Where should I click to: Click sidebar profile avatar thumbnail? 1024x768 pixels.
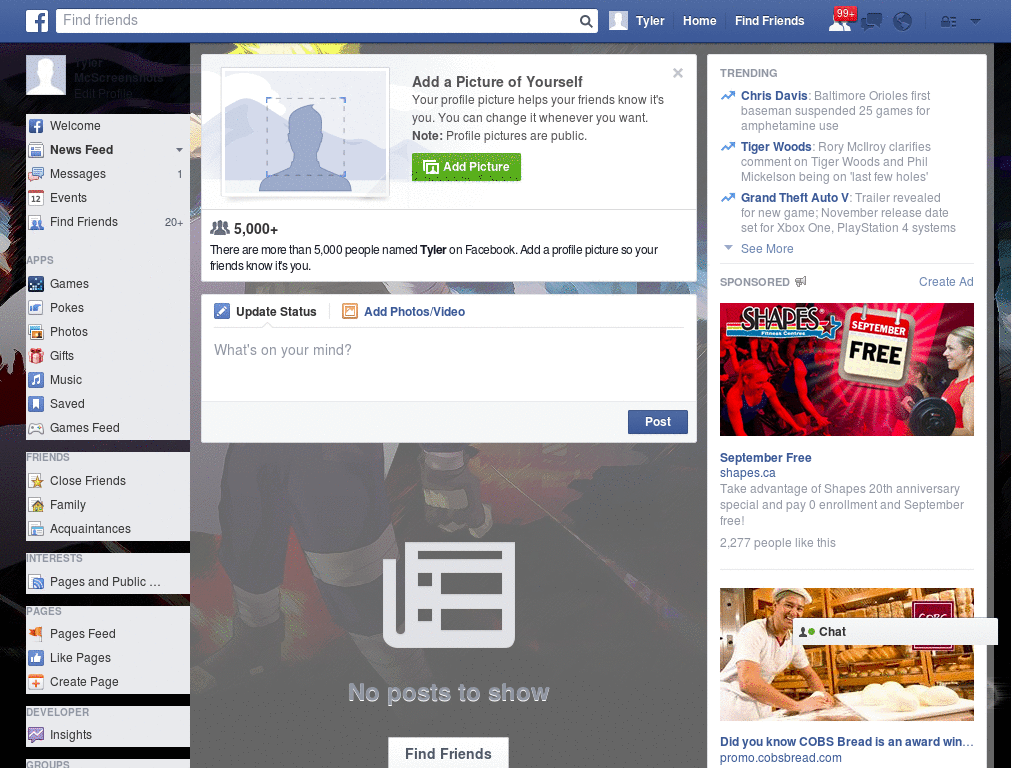pos(46,74)
